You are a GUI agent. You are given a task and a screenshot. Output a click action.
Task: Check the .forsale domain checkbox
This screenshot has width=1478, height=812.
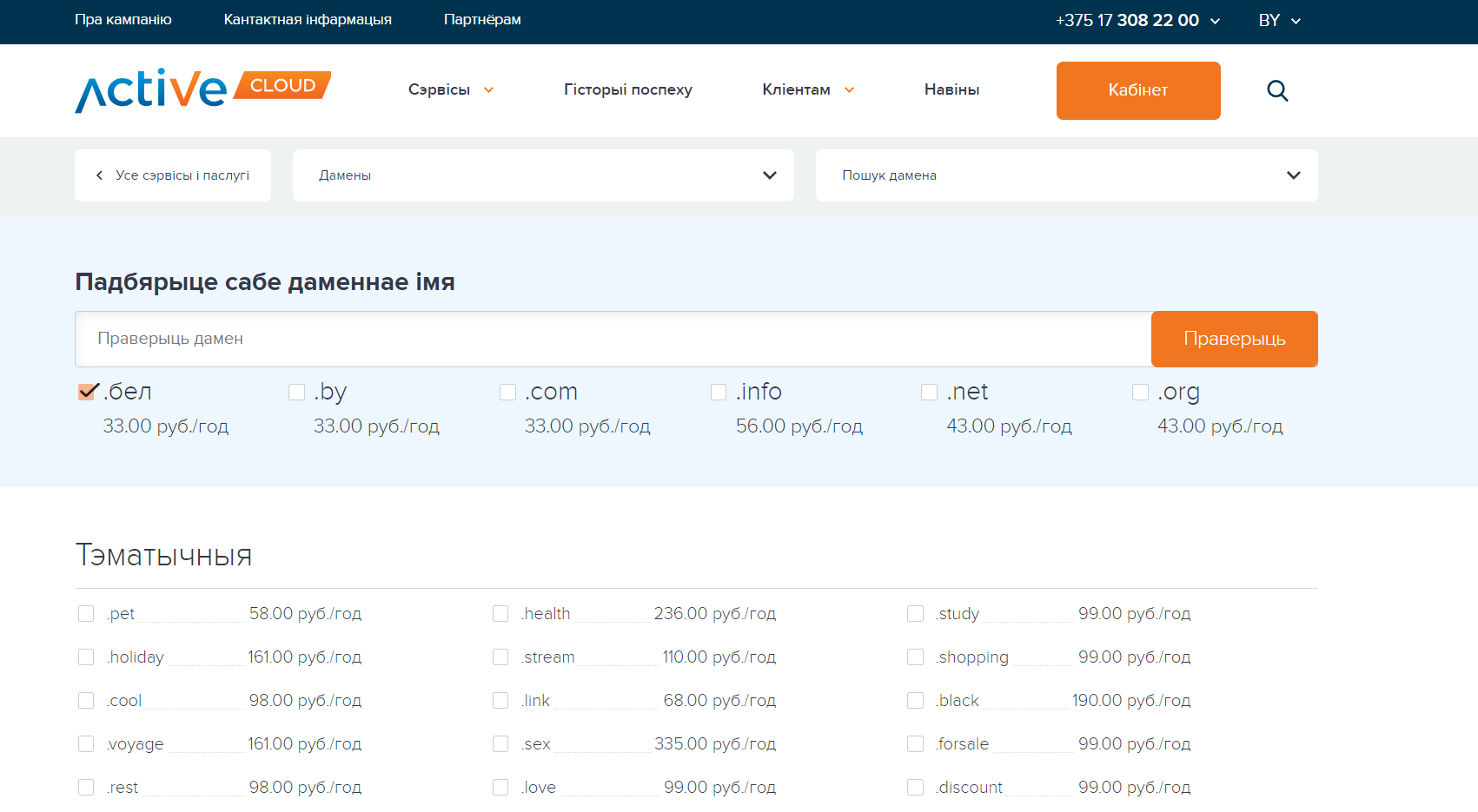tap(915, 744)
